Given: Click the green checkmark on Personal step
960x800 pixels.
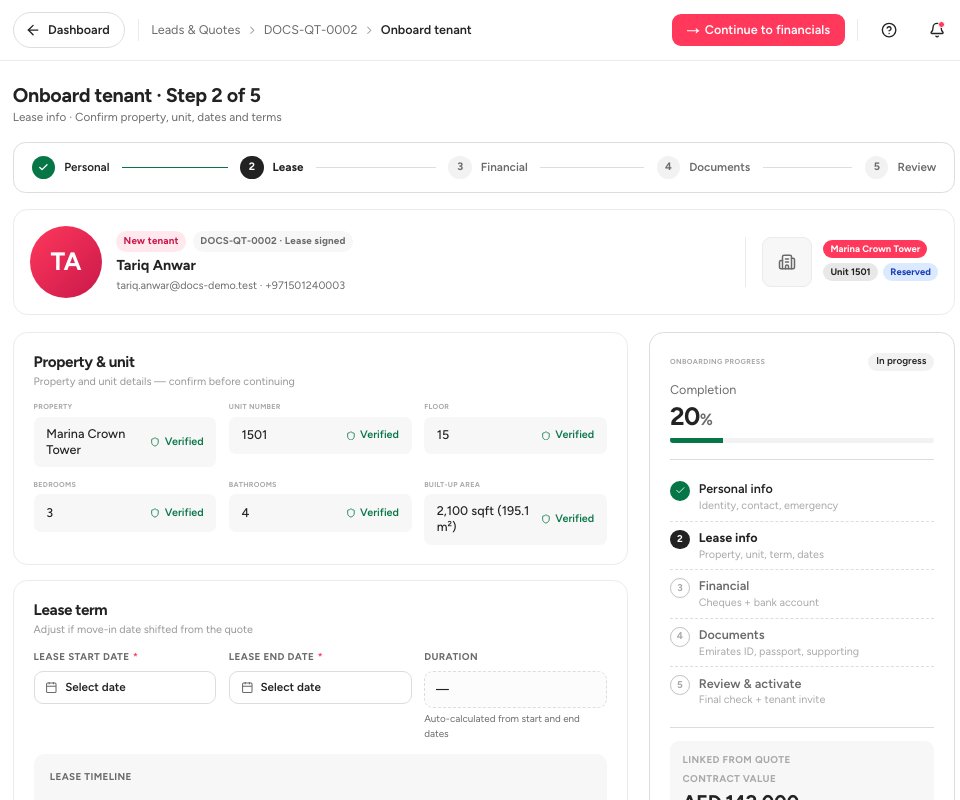Looking at the screenshot, I should (x=43, y=167).
